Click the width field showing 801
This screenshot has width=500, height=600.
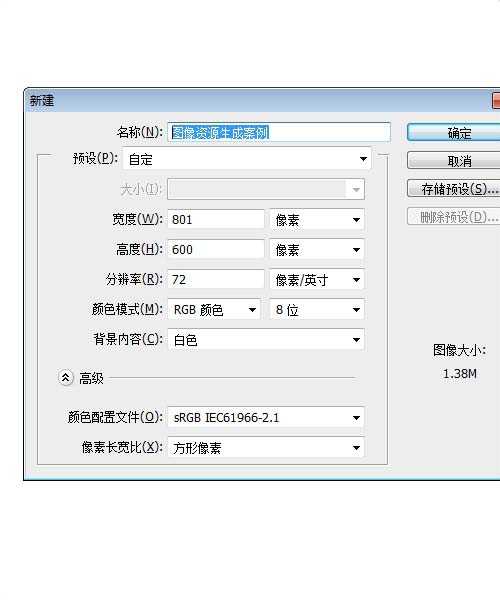pyautogui.click(x=216, y=219)
